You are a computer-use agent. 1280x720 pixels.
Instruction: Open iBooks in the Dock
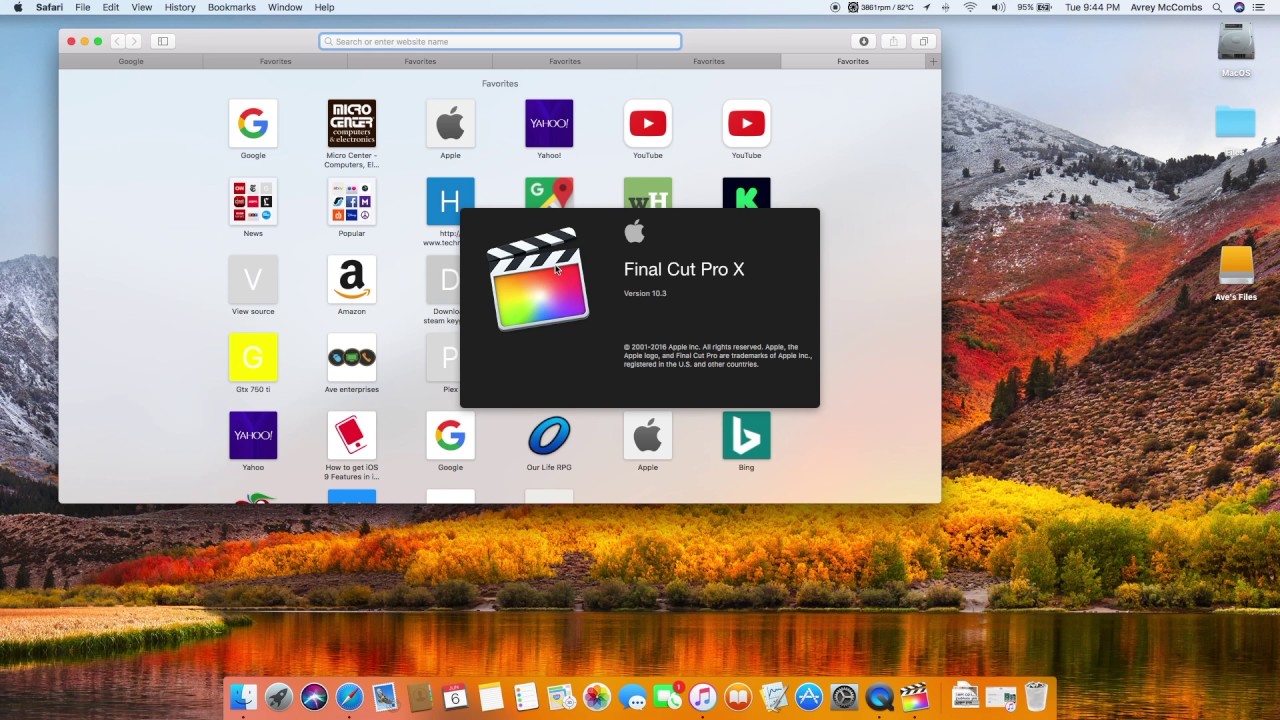(738, 697)
